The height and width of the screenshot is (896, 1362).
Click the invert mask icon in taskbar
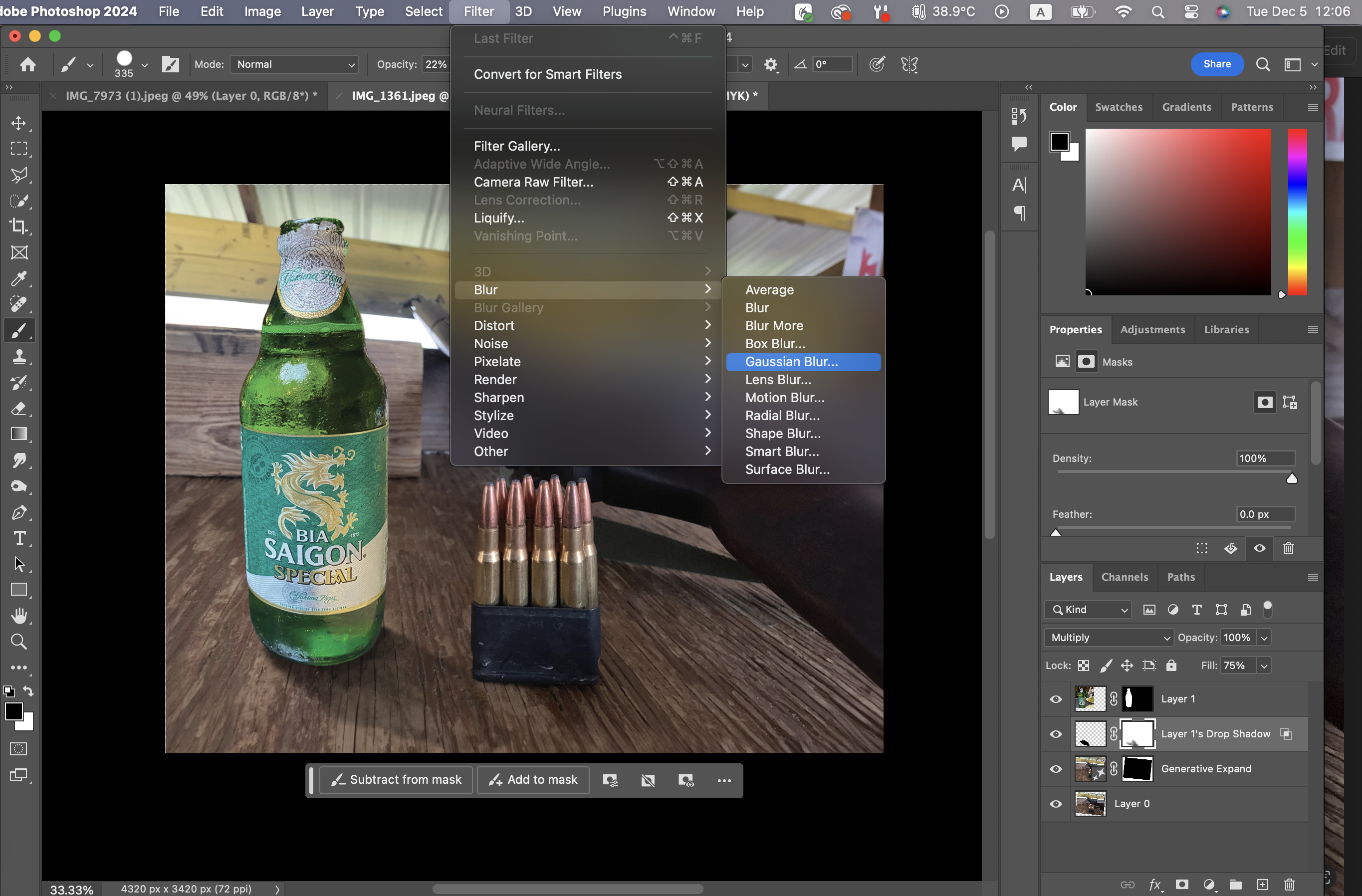[648, 780]
